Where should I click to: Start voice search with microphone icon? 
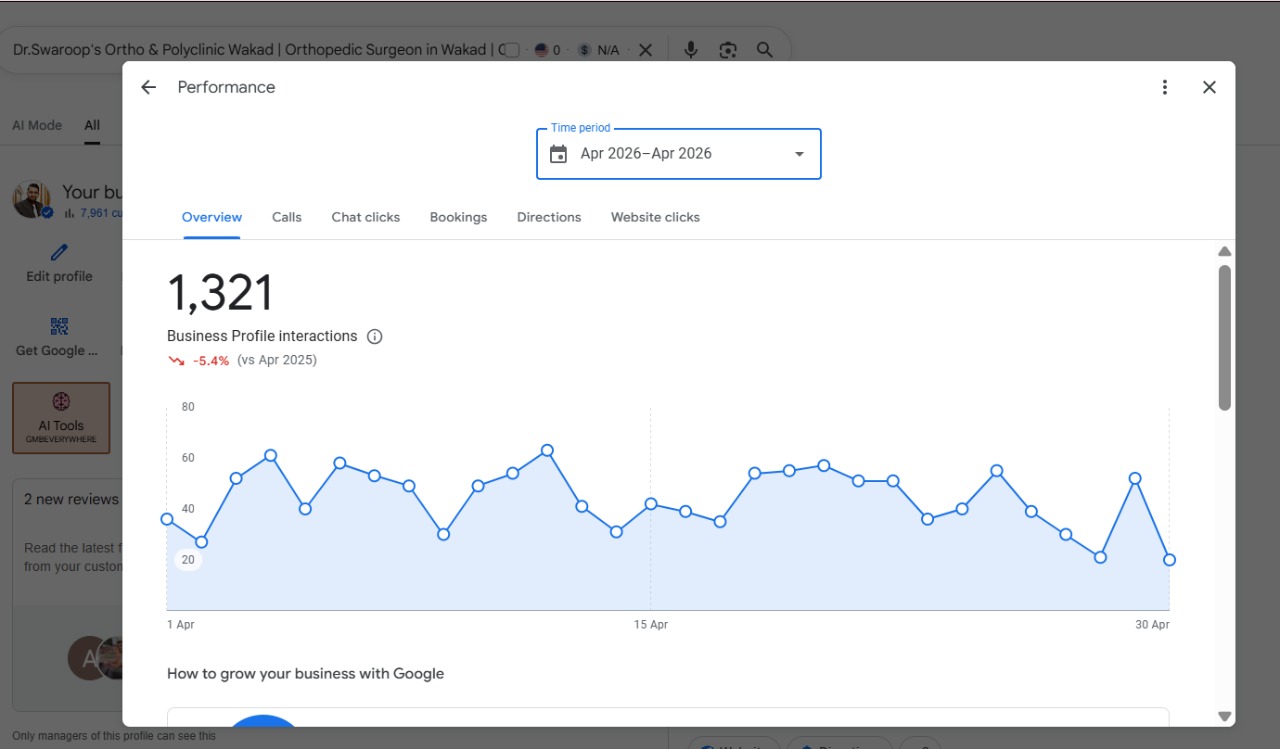point(690,50)
